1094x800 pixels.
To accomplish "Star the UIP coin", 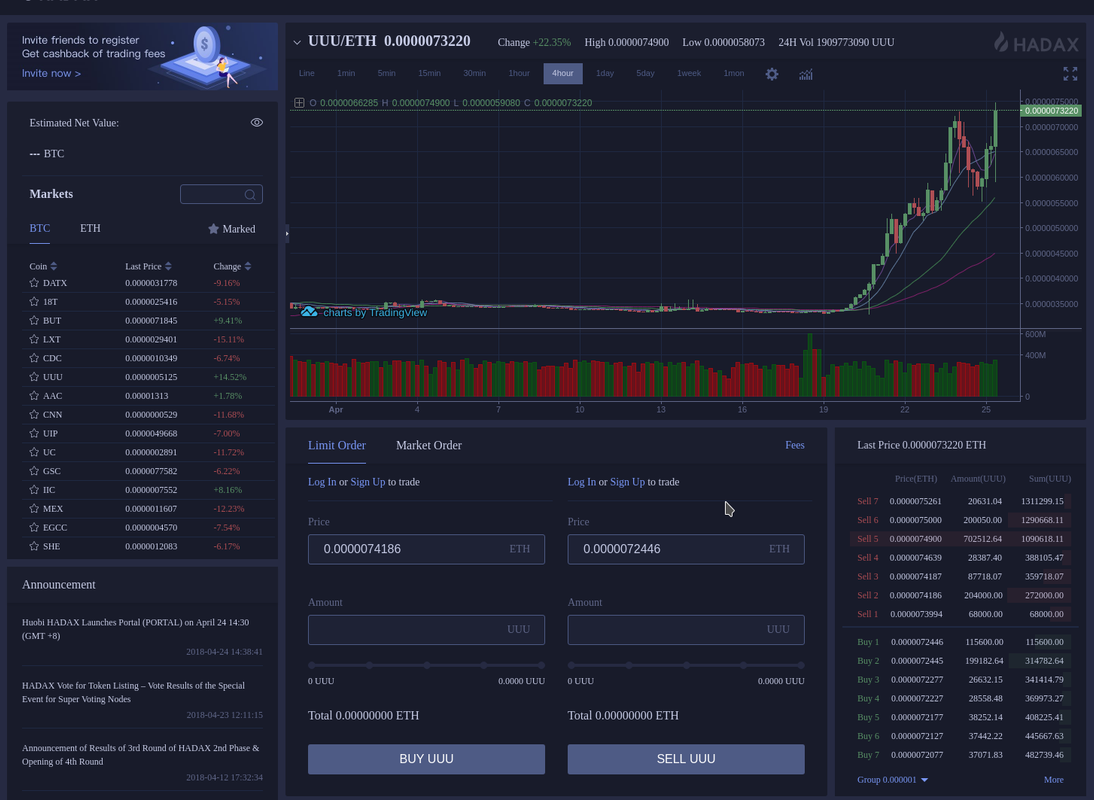I will point(33,434).
